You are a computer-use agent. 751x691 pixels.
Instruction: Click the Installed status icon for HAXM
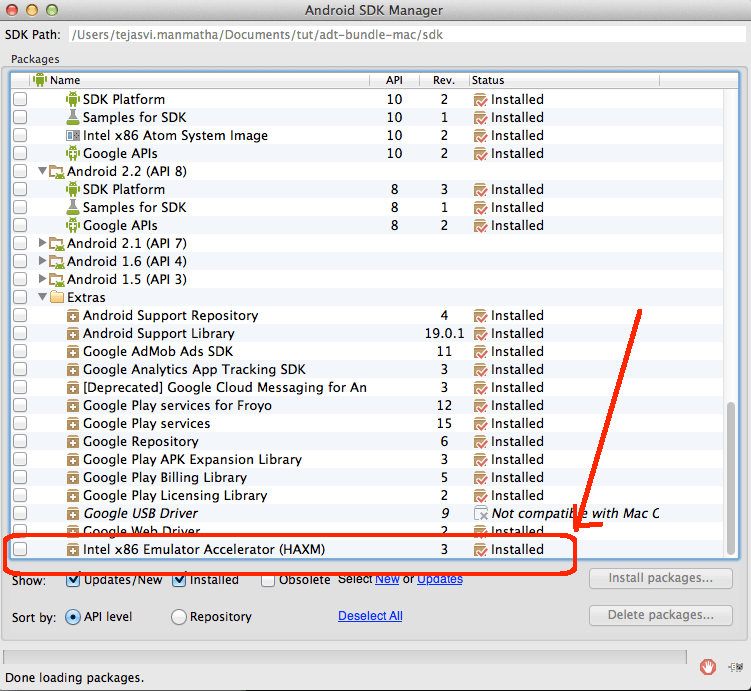[x=480, y=550]
